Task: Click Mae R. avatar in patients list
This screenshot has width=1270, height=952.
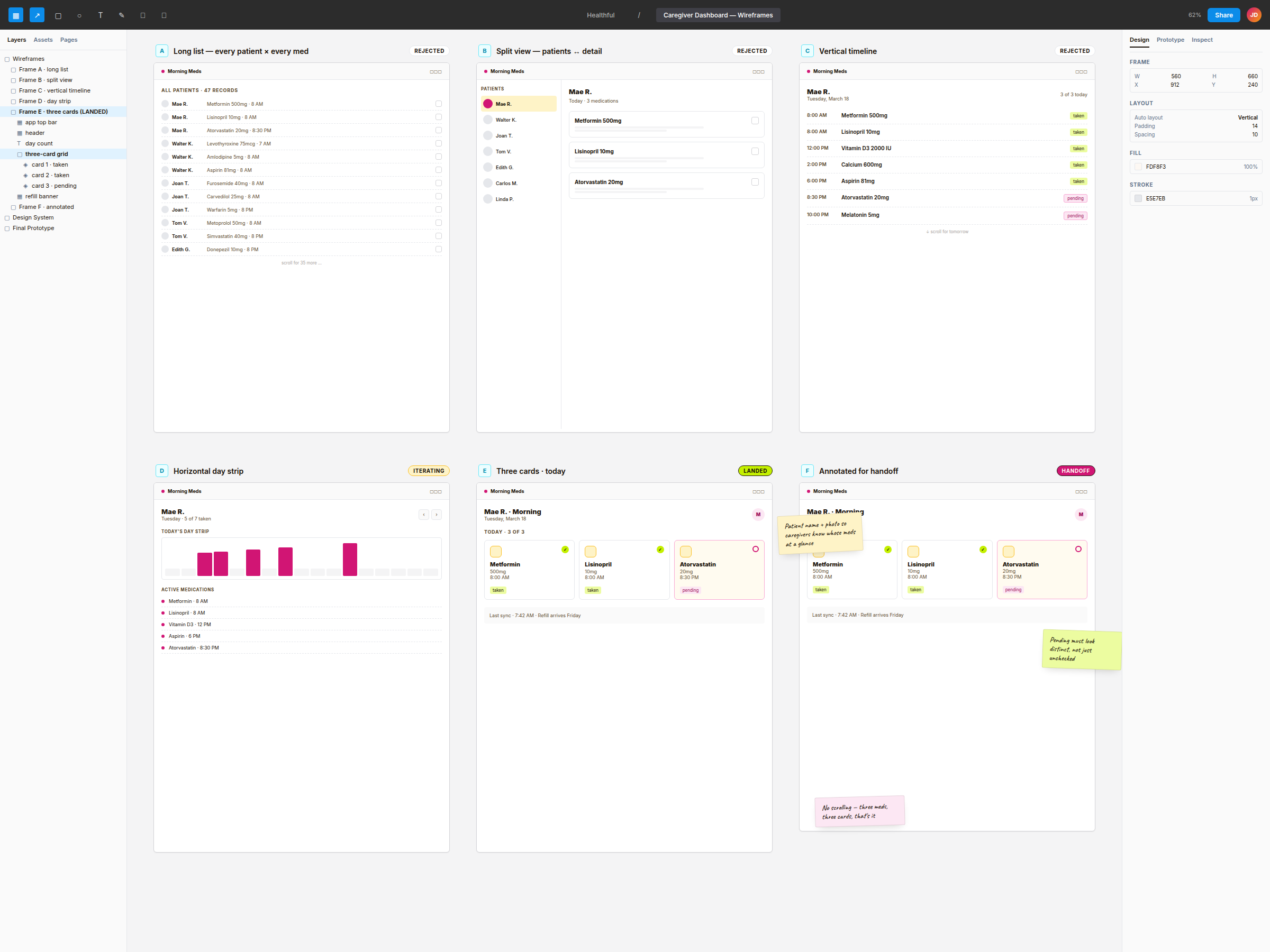Action: (488, 104)
